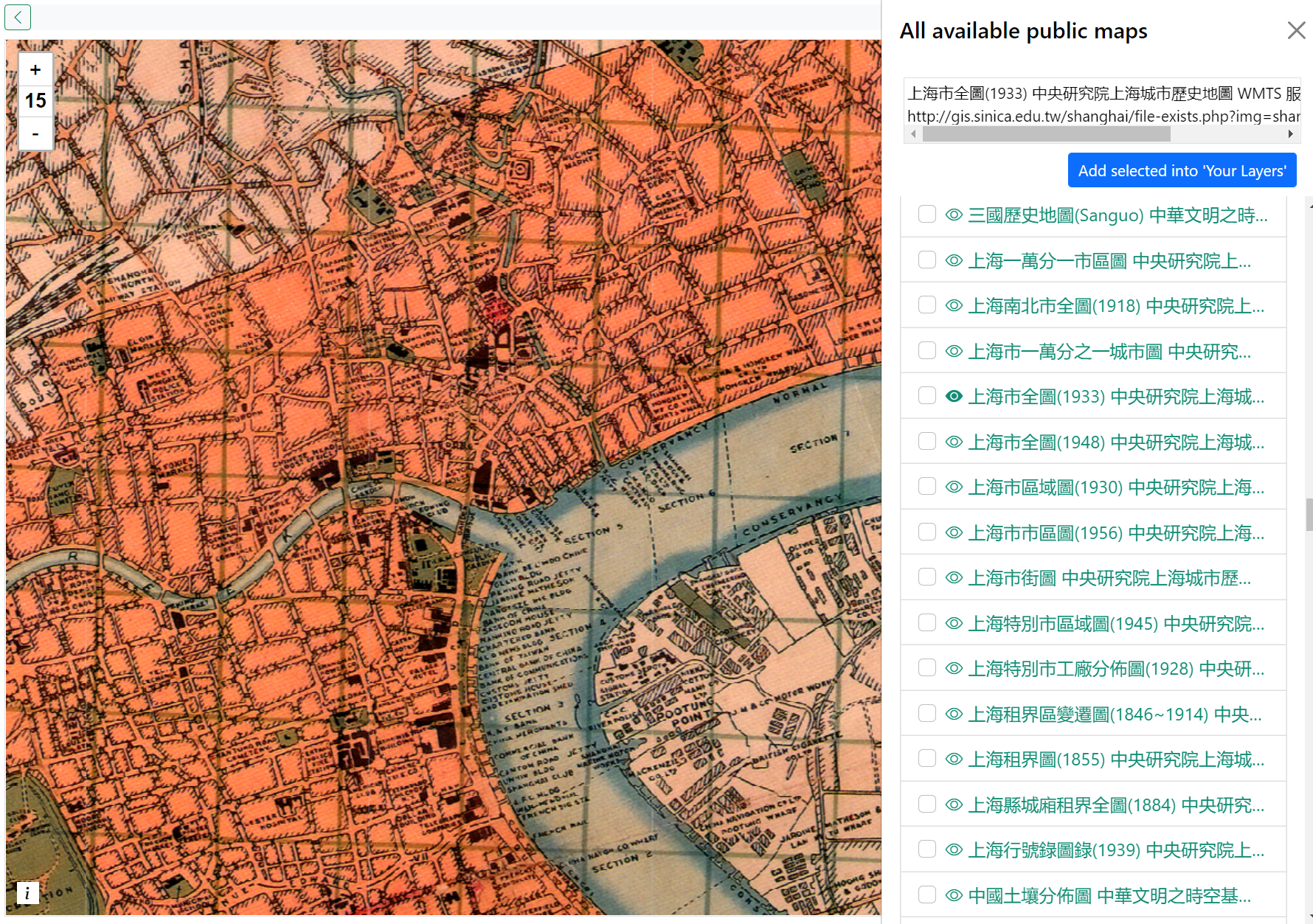
Task: Click Add selected into 'Your Layers' button
Action: tap(1182, 170)
